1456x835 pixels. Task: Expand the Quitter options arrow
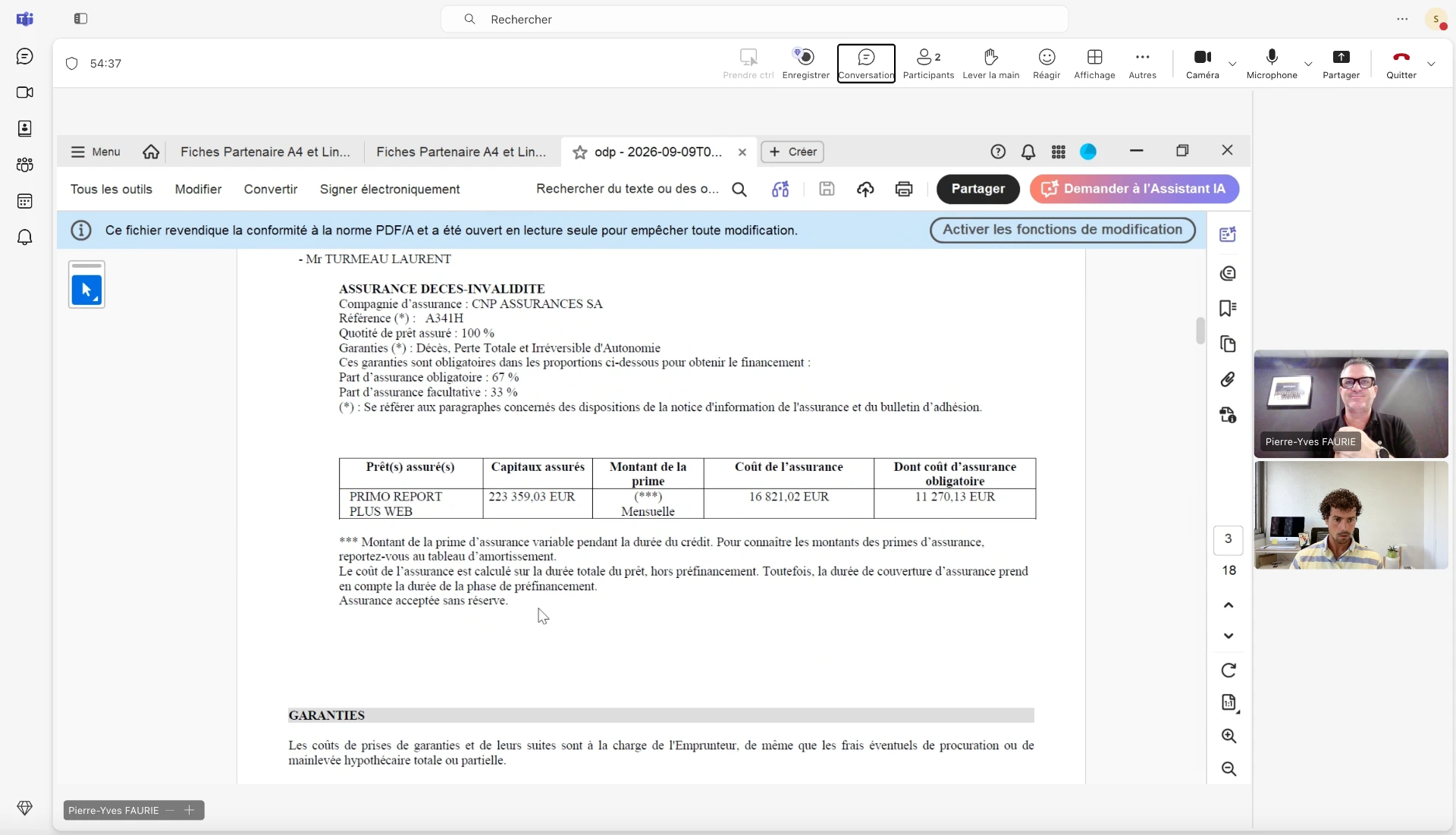click(x=1431, y=64)
